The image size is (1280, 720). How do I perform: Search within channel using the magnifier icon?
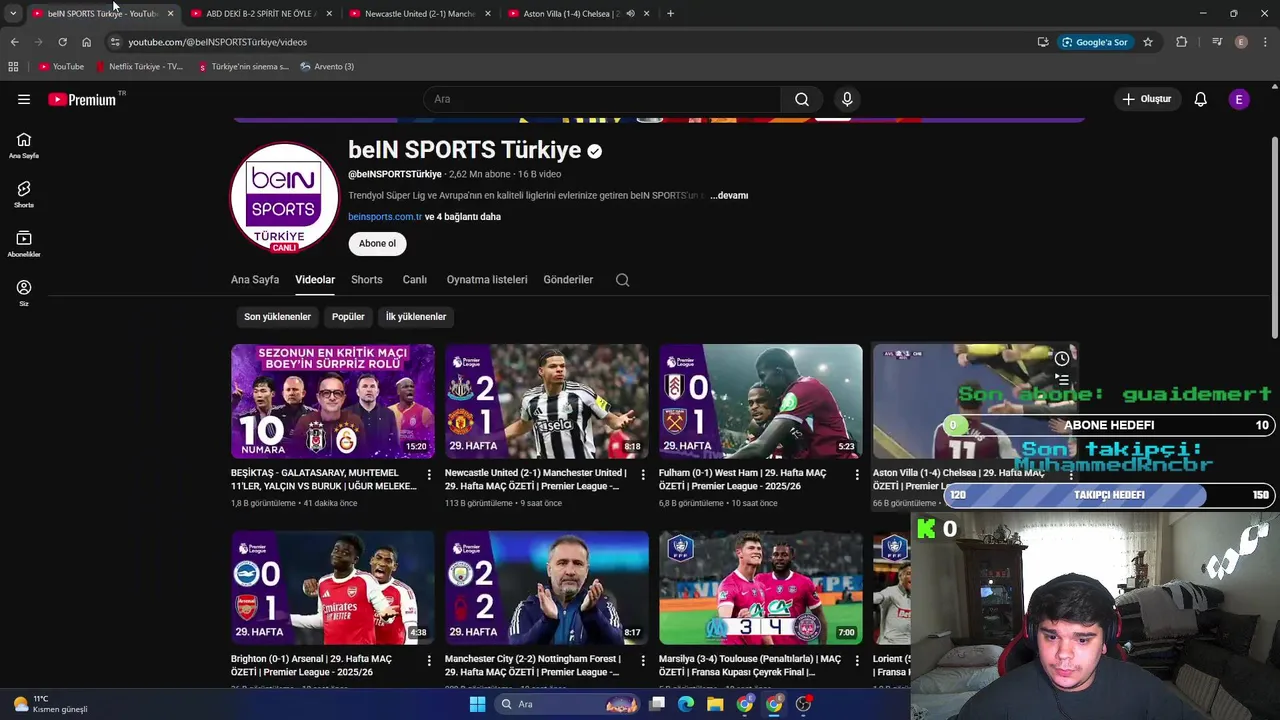[622, 280]
